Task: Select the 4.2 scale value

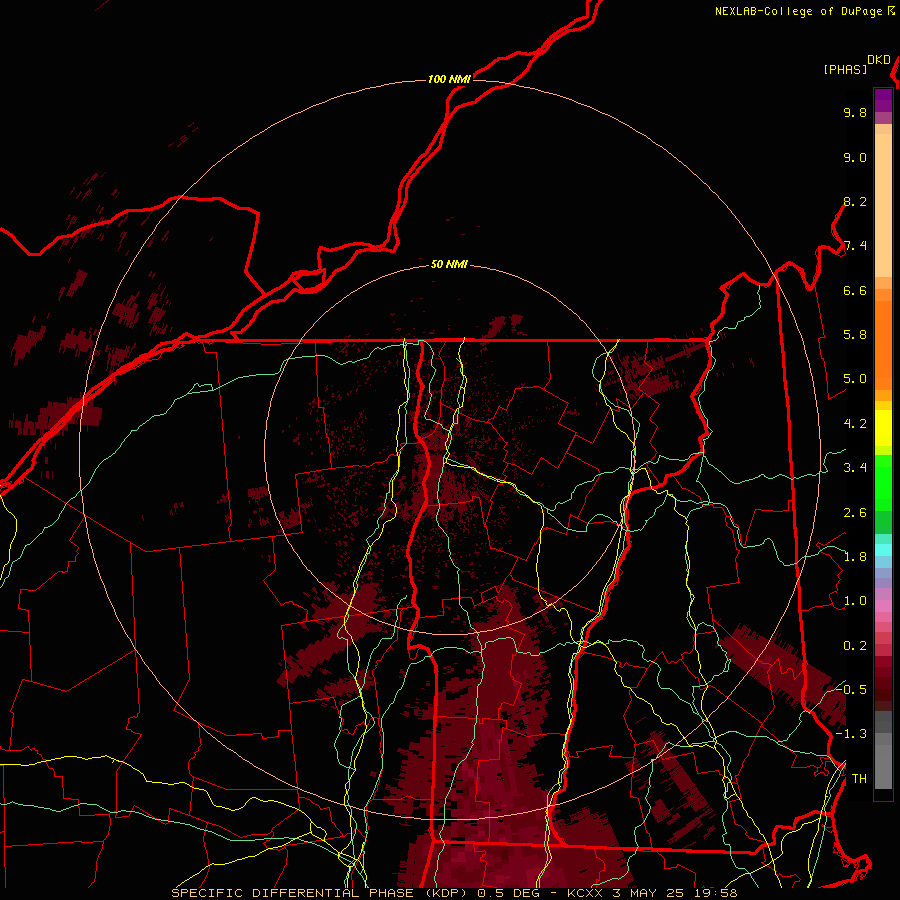Action: pos(855,424)
